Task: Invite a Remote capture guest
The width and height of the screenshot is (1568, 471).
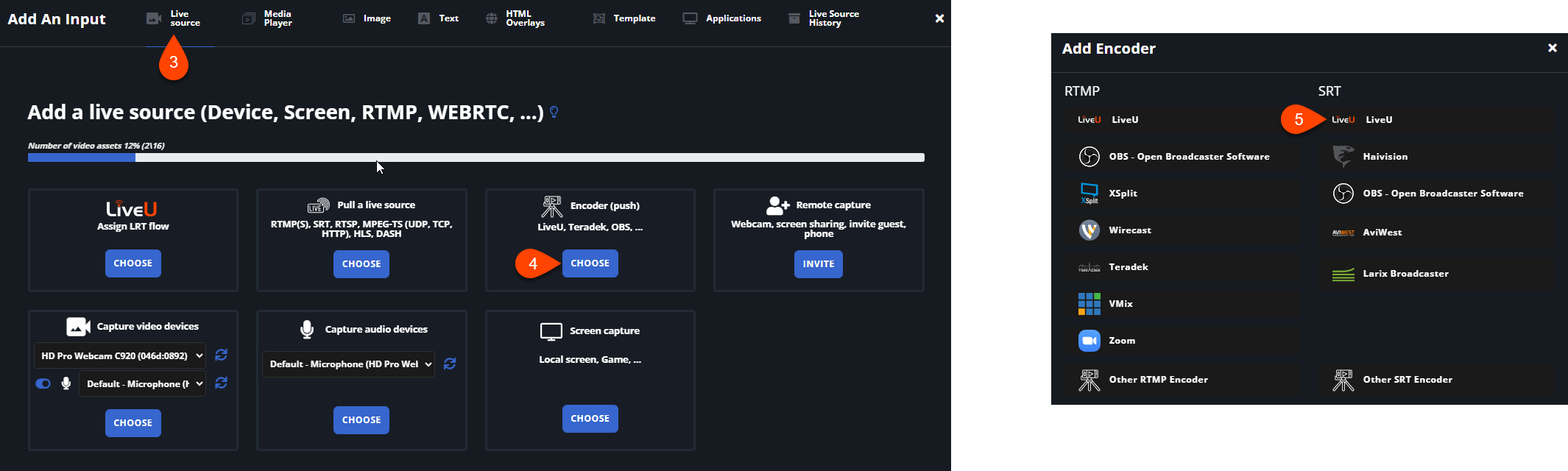Action: coord(819,264)
